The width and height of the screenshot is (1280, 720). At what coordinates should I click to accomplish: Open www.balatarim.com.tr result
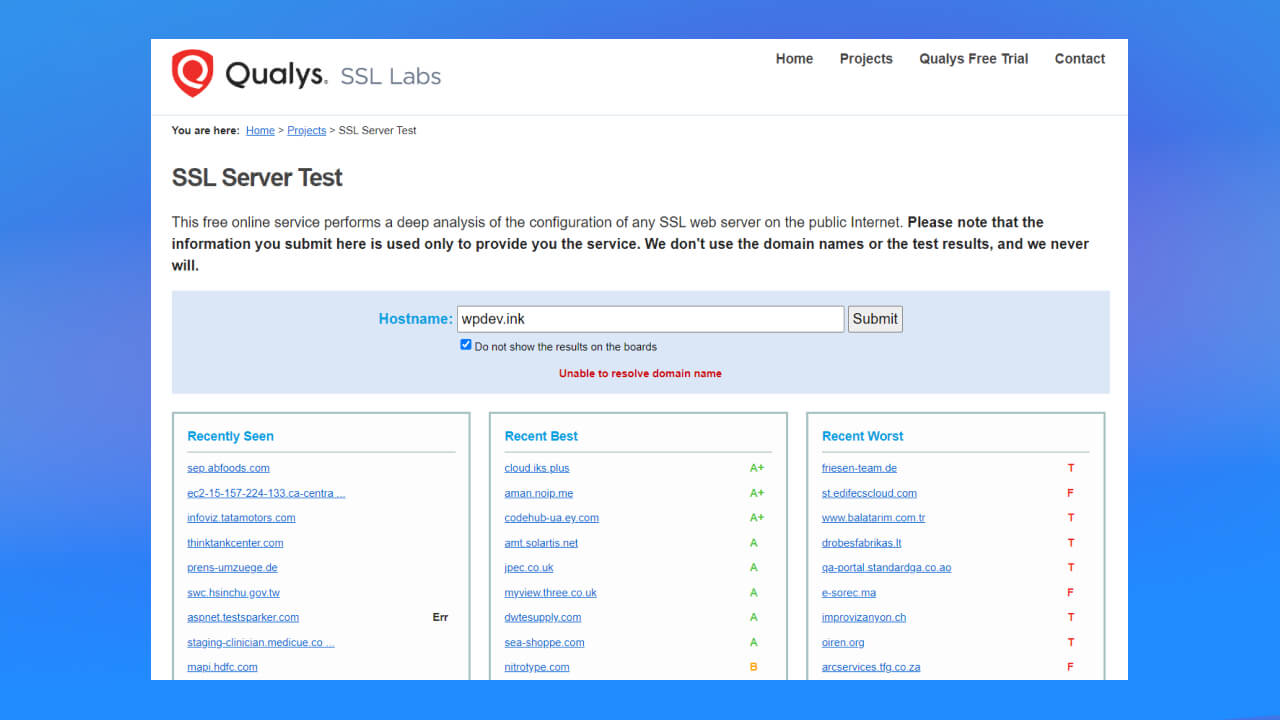873,518
